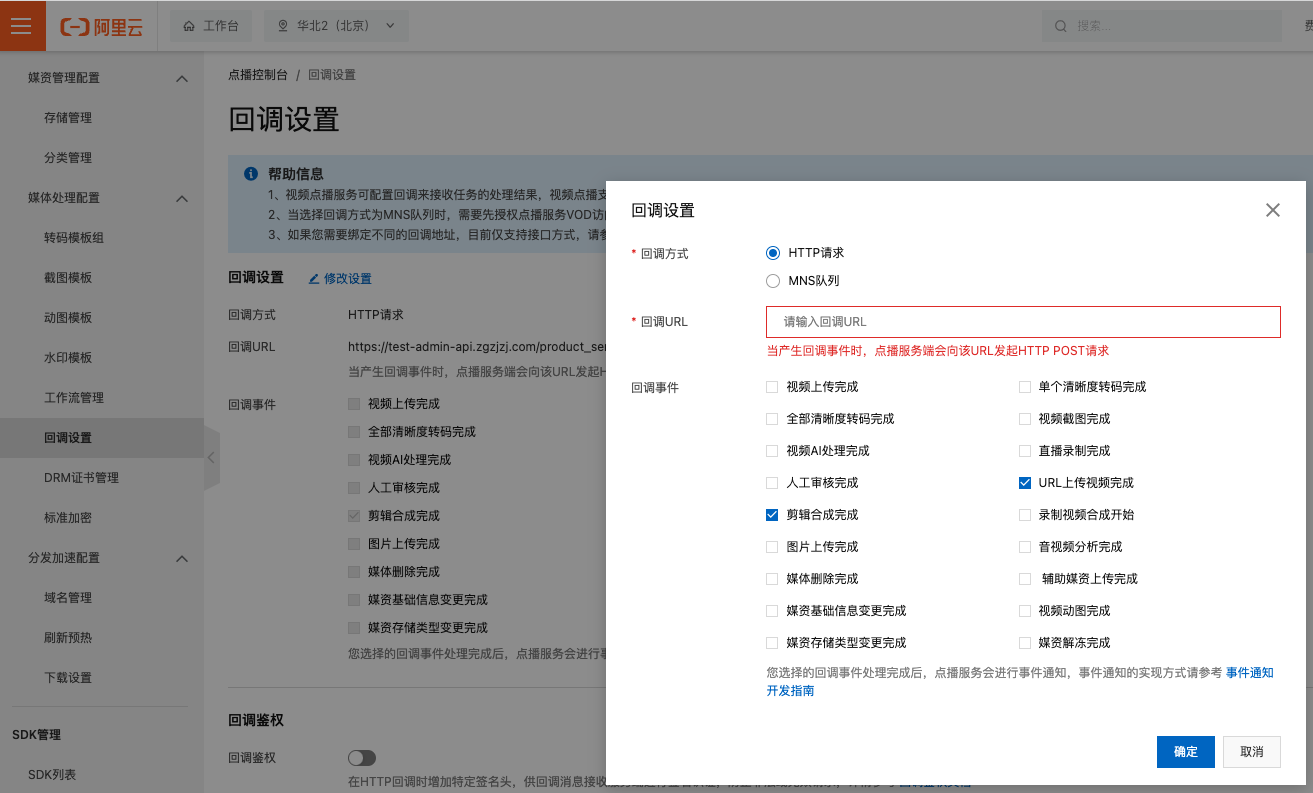The image size is (1313, 793).
Task: Click the 修改设置 link
Action: click(348, 278)
